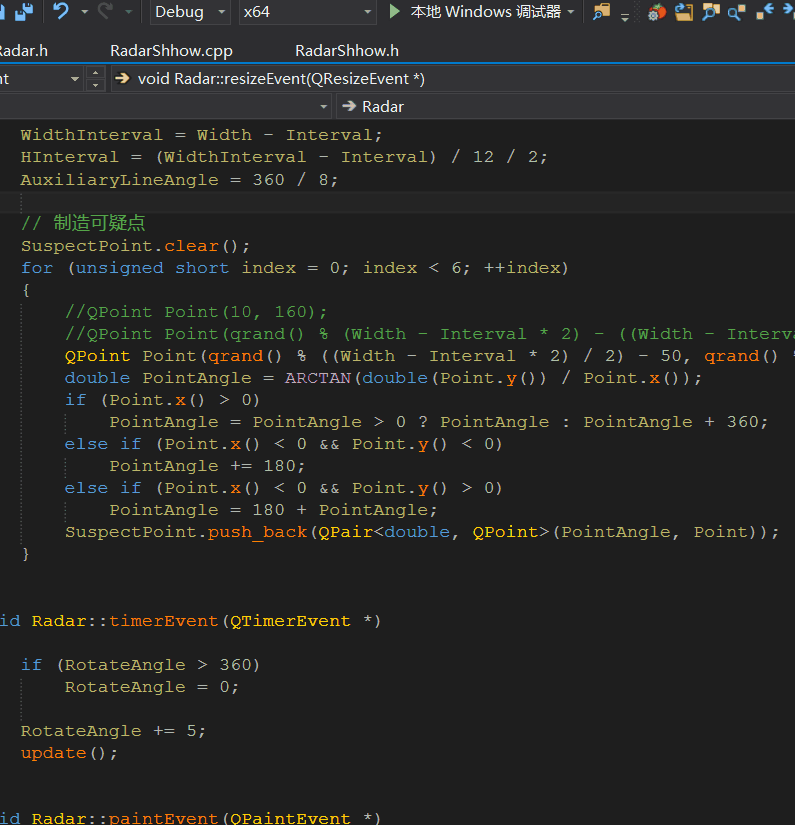Click 'if (RotateAngle > 360)' line
Screen dimensions: 795x825
[x=140, y=666]
